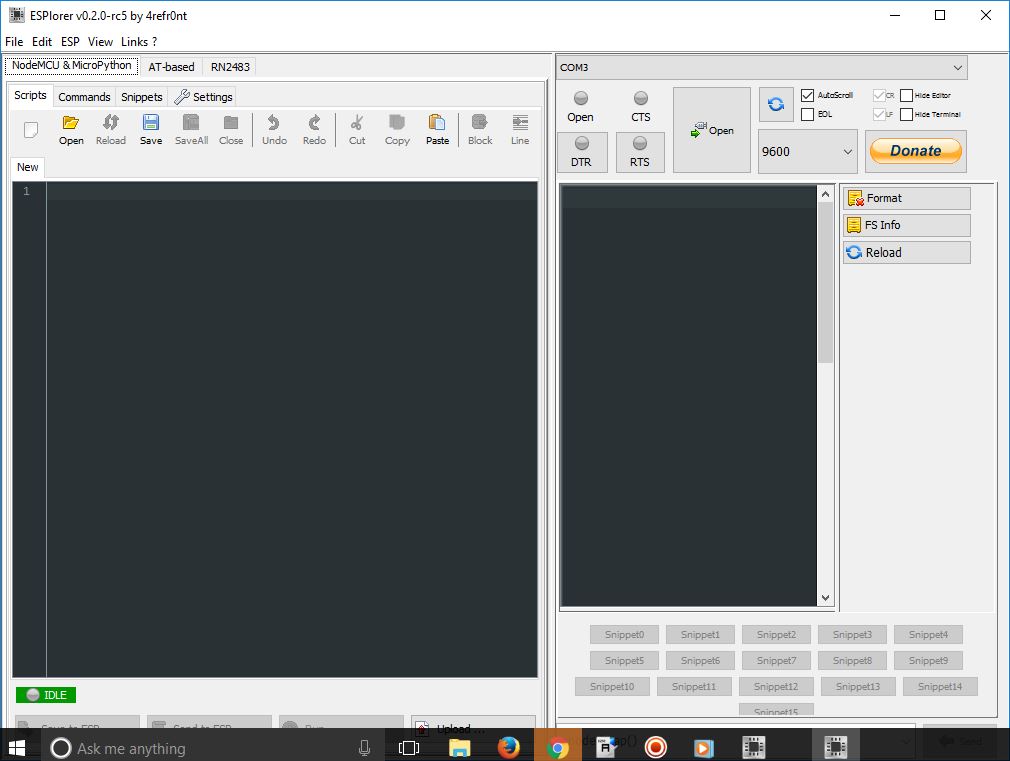The width and height of the screenshot is (1010, 761).
Task: Show FS Info
Action: [906, 225]
